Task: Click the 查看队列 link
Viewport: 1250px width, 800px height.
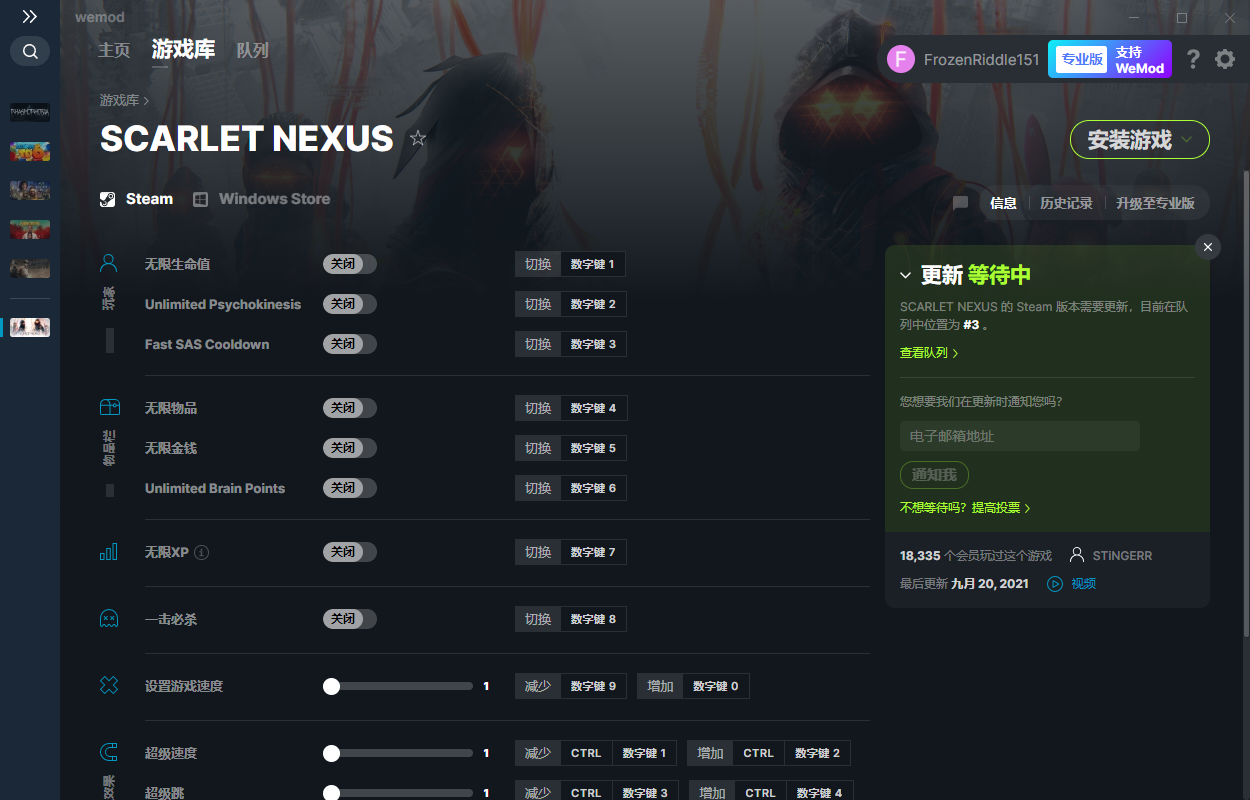Action: click(929, 353)
